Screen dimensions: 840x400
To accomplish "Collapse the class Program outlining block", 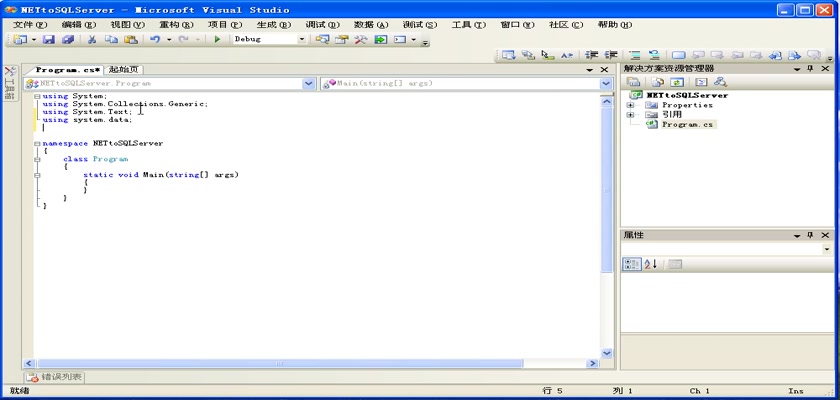I will [37, 159].
